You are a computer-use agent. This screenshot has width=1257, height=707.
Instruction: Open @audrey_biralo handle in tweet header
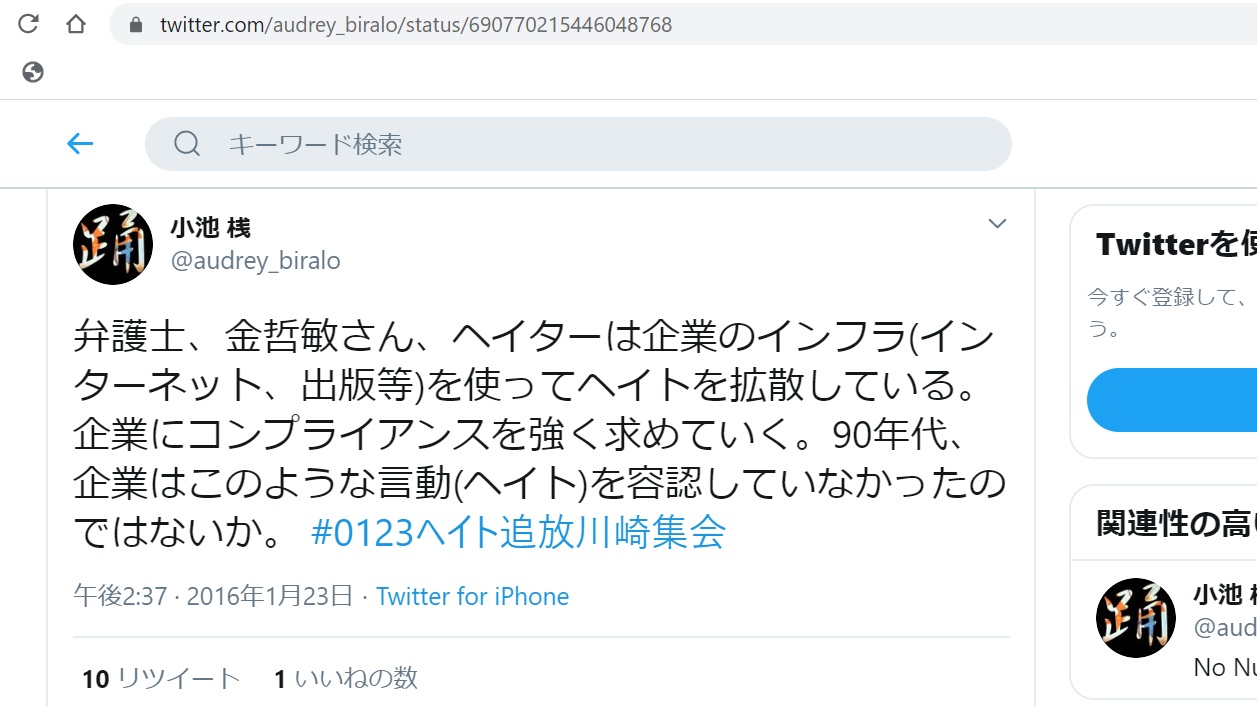256,261
